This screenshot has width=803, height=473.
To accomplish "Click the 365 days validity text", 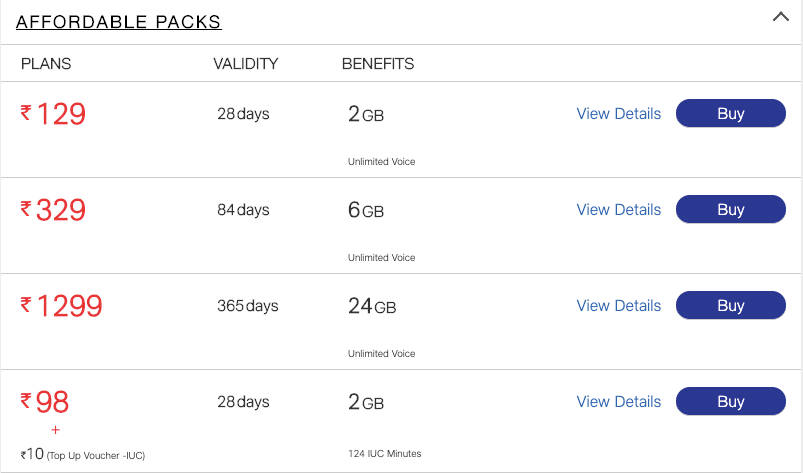I will 248,306.
